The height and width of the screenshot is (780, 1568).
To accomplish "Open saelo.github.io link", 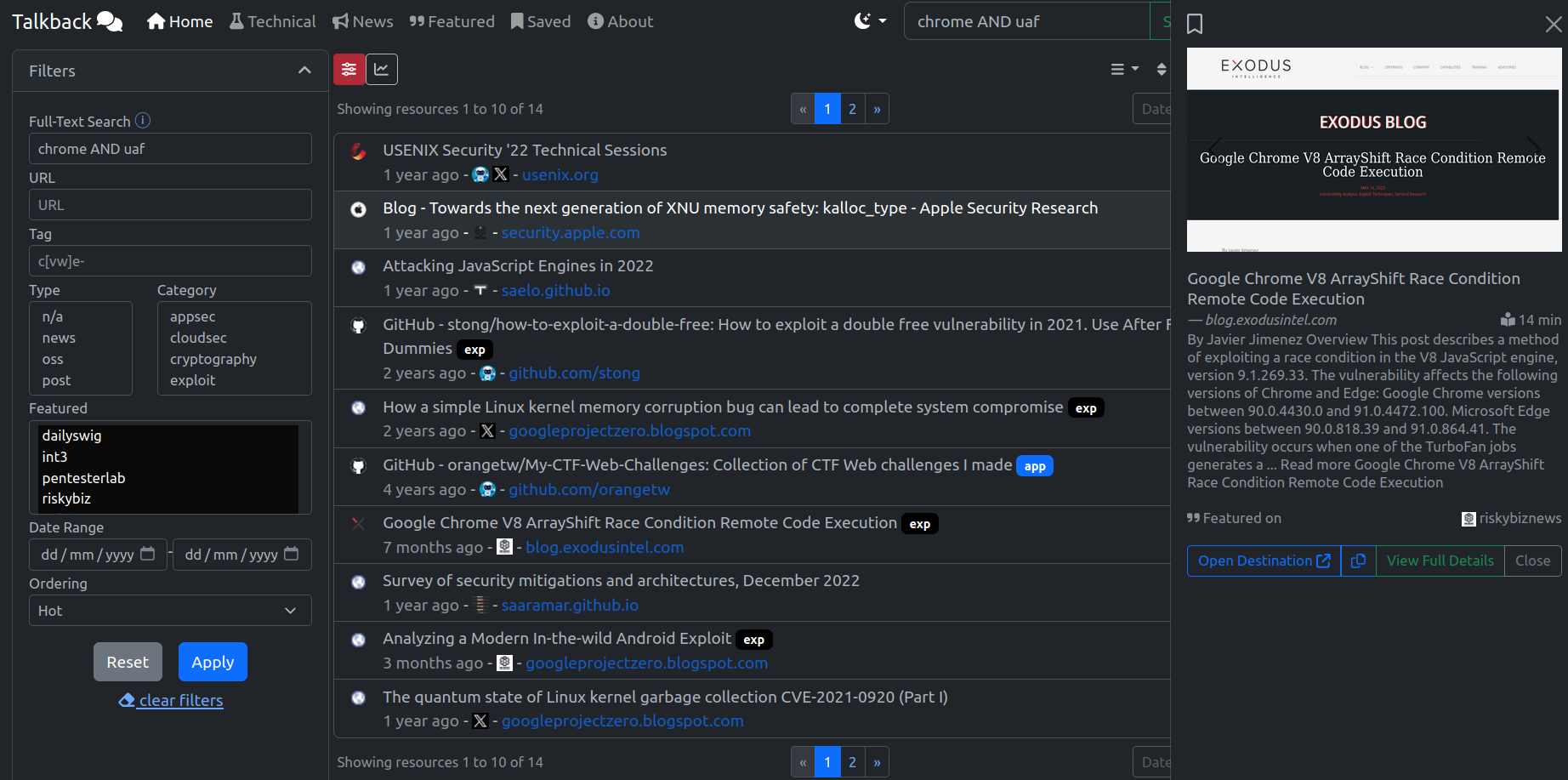I will coord(556,290).
